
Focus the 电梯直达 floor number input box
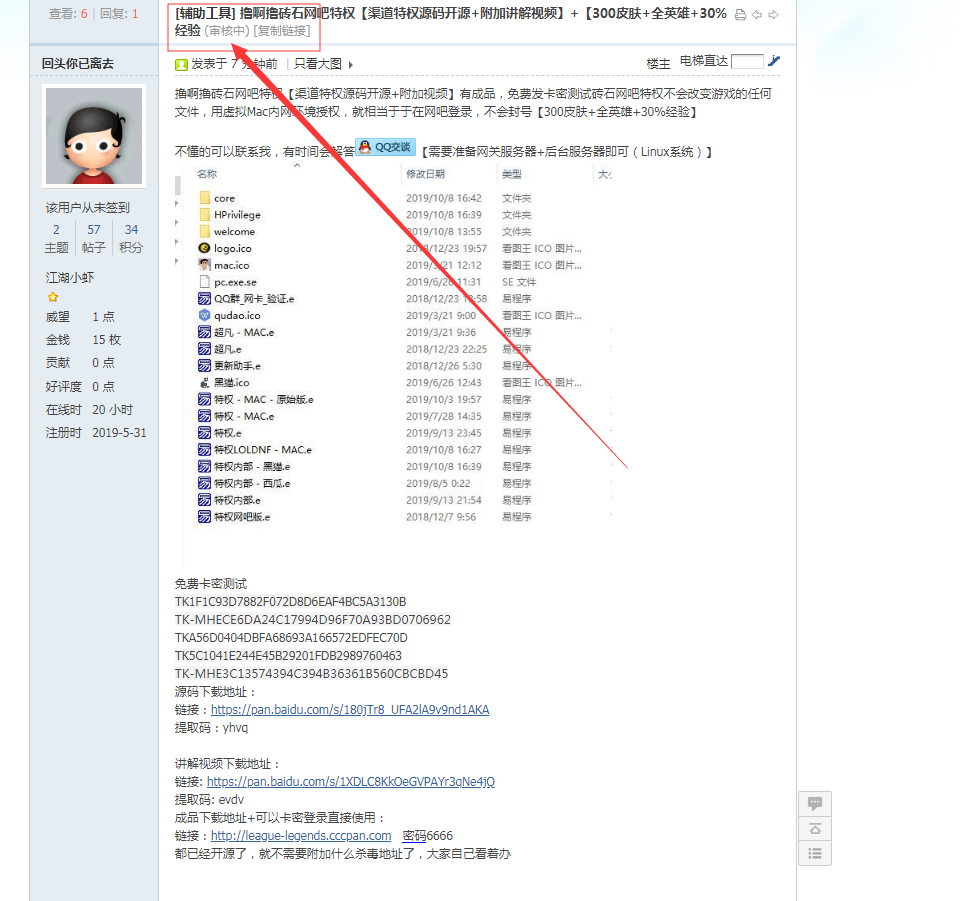747,61
